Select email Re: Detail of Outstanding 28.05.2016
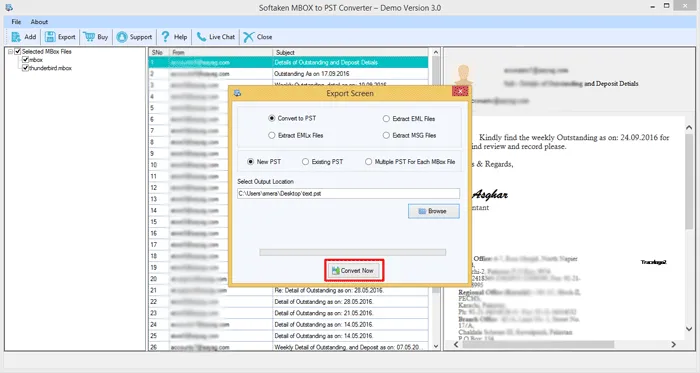700x373 pixels. pyautogui.click(x=288, y=290)
